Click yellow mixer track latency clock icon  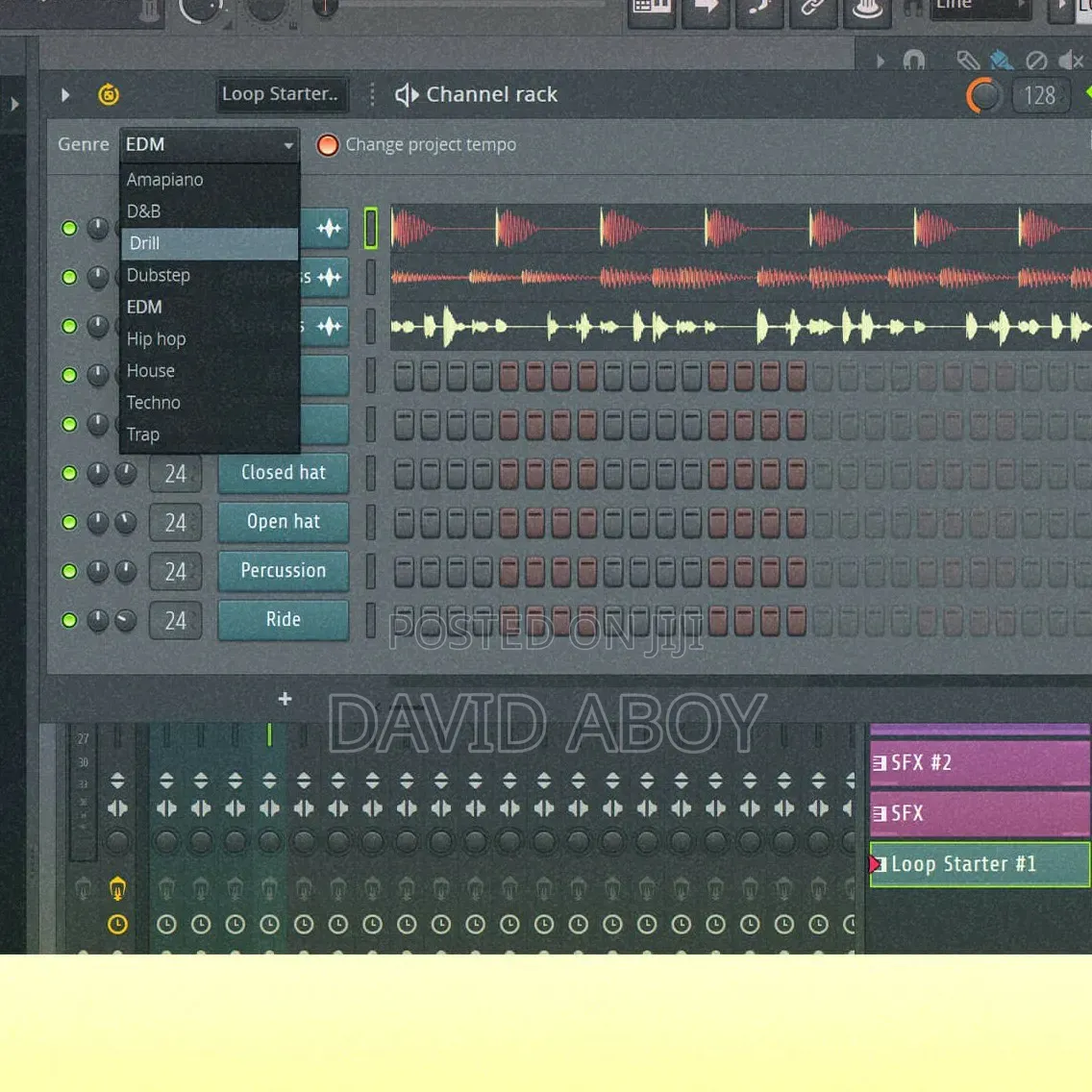click(117, 924)
